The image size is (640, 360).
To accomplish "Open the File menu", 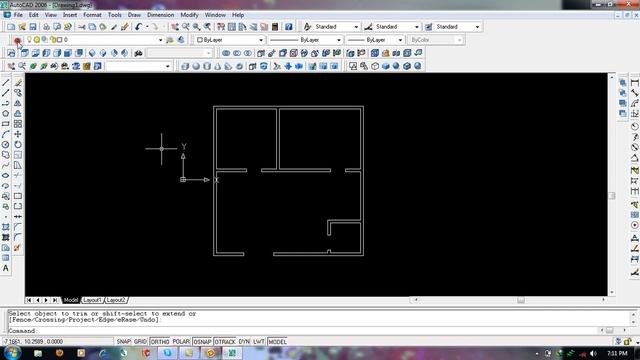I will pyautogui.click(x=18, y=15).
